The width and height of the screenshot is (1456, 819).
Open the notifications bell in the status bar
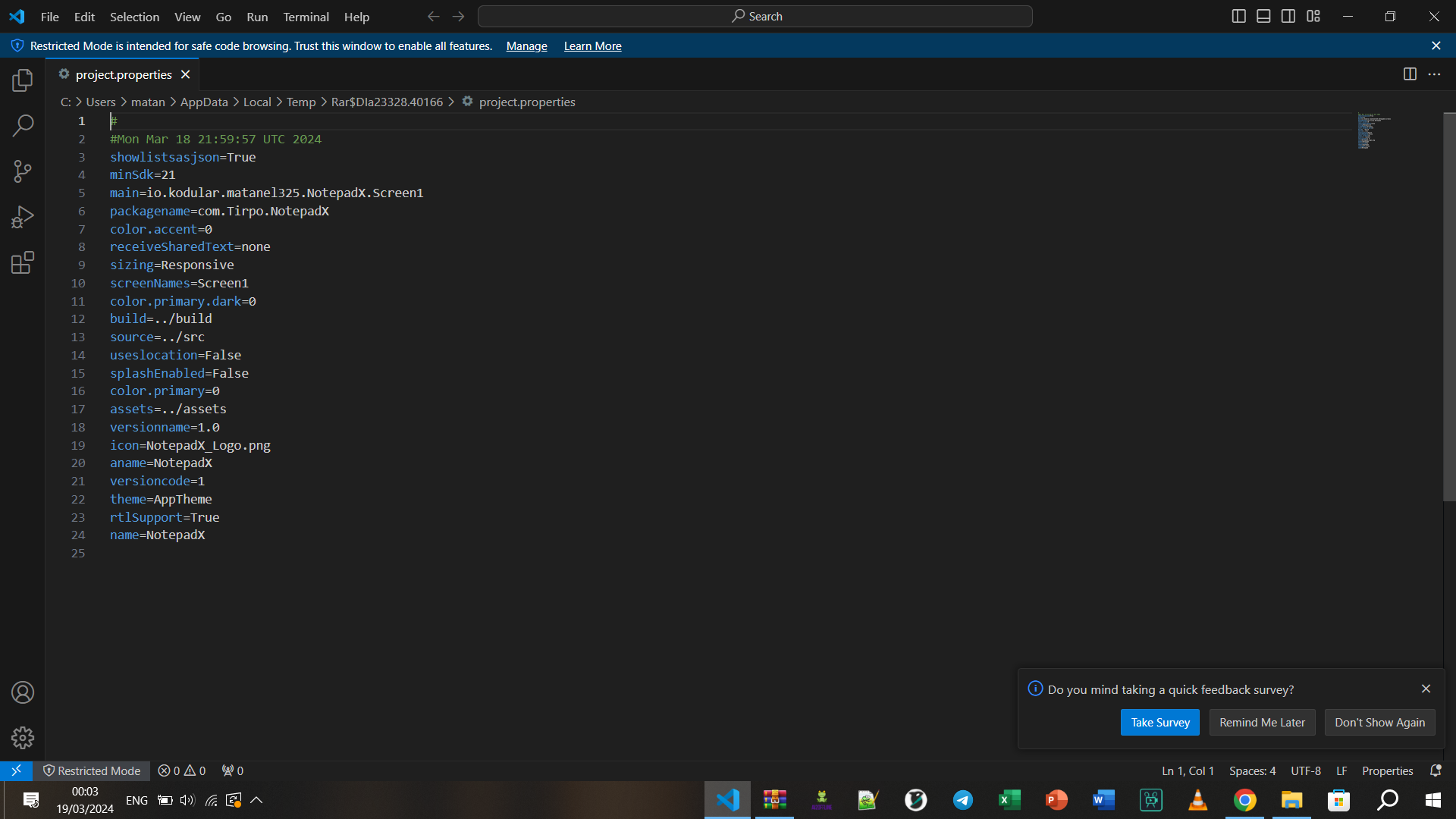tap(1436, 770)
